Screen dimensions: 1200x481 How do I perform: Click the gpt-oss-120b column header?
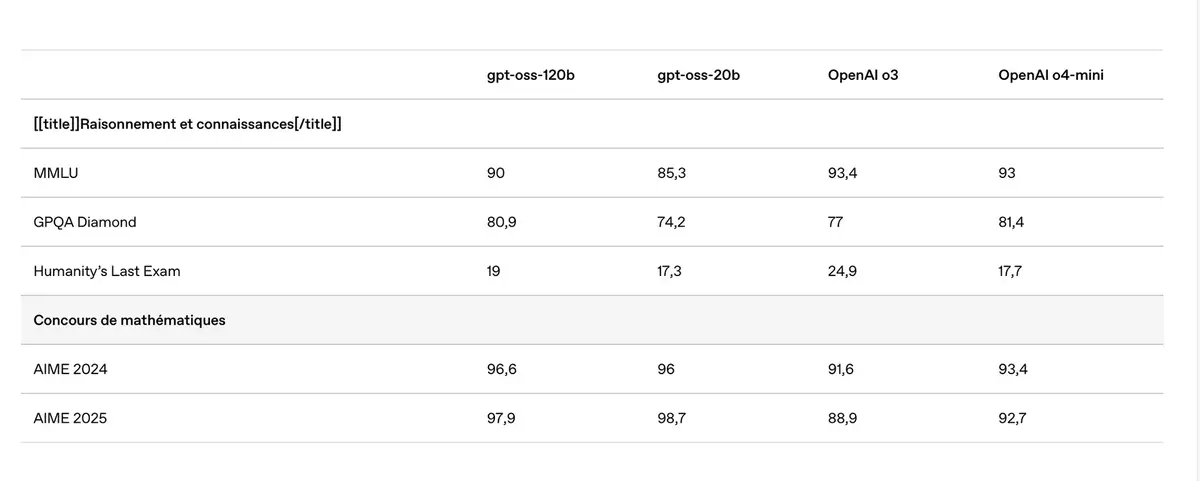pos(530,76)
